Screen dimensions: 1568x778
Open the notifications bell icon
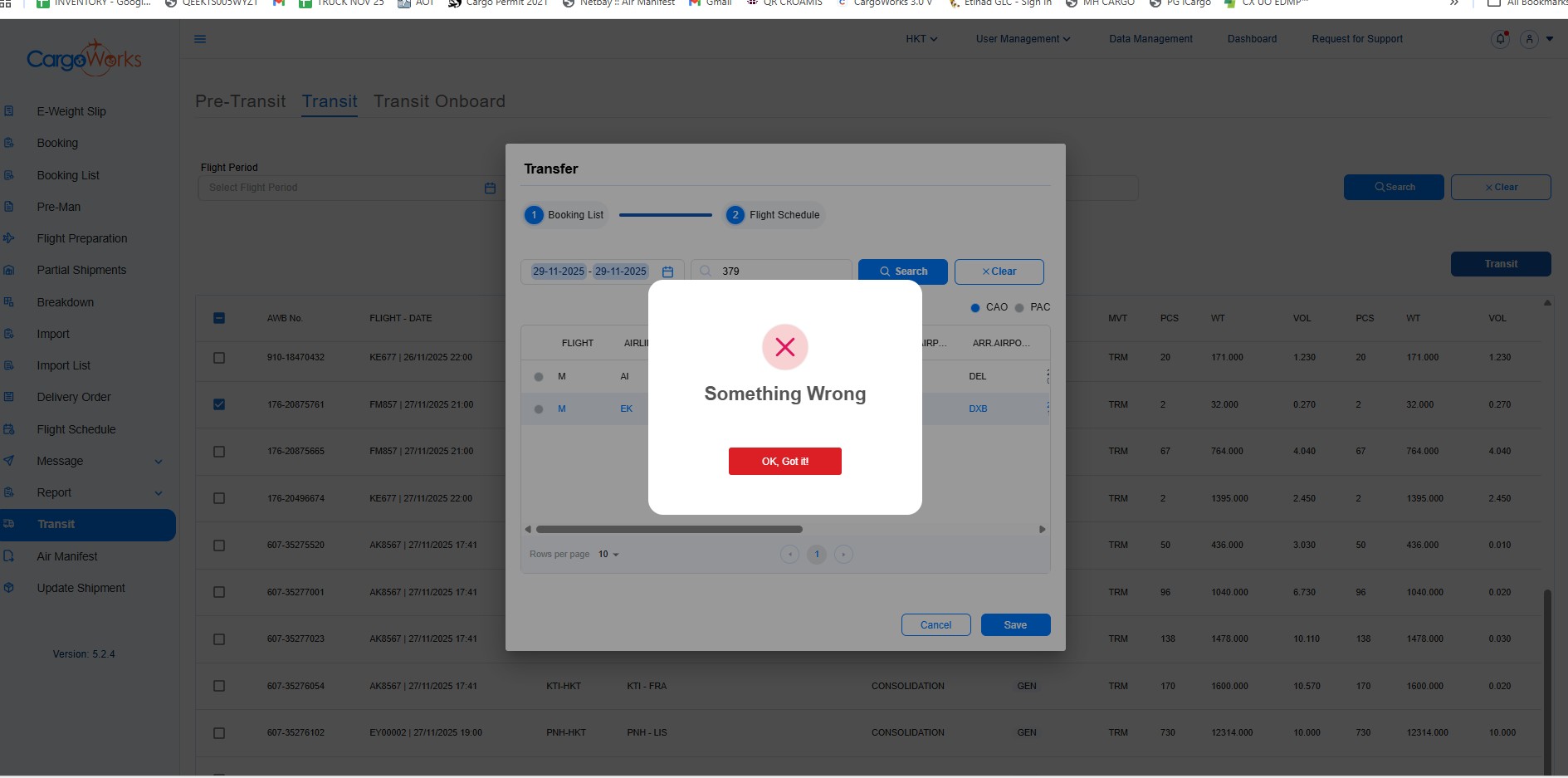(1500, 39)
